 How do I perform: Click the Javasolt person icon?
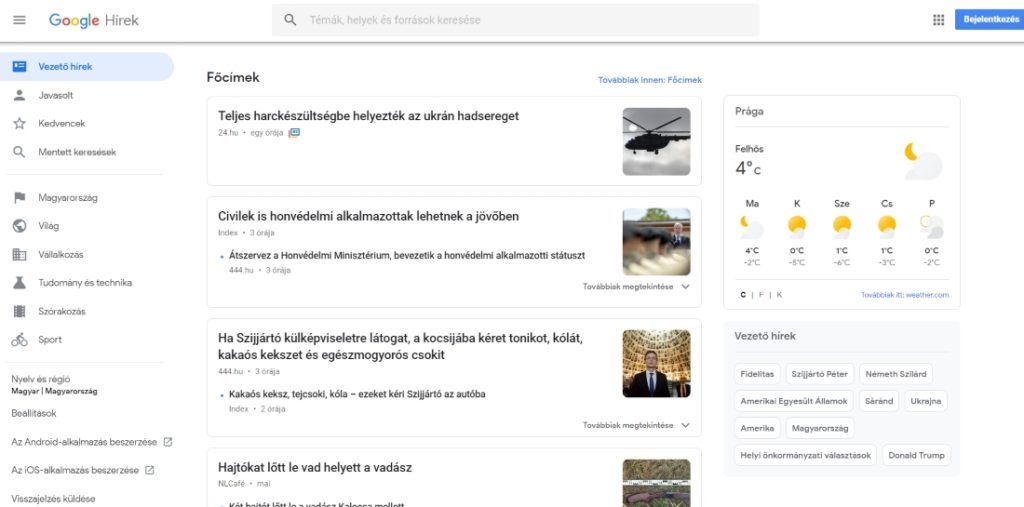20,95
